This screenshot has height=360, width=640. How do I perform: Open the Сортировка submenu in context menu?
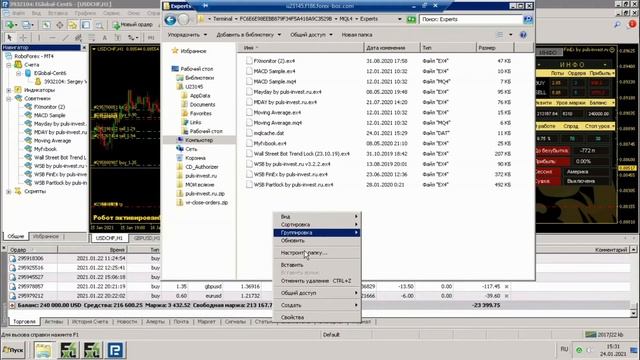coord(317,224)
